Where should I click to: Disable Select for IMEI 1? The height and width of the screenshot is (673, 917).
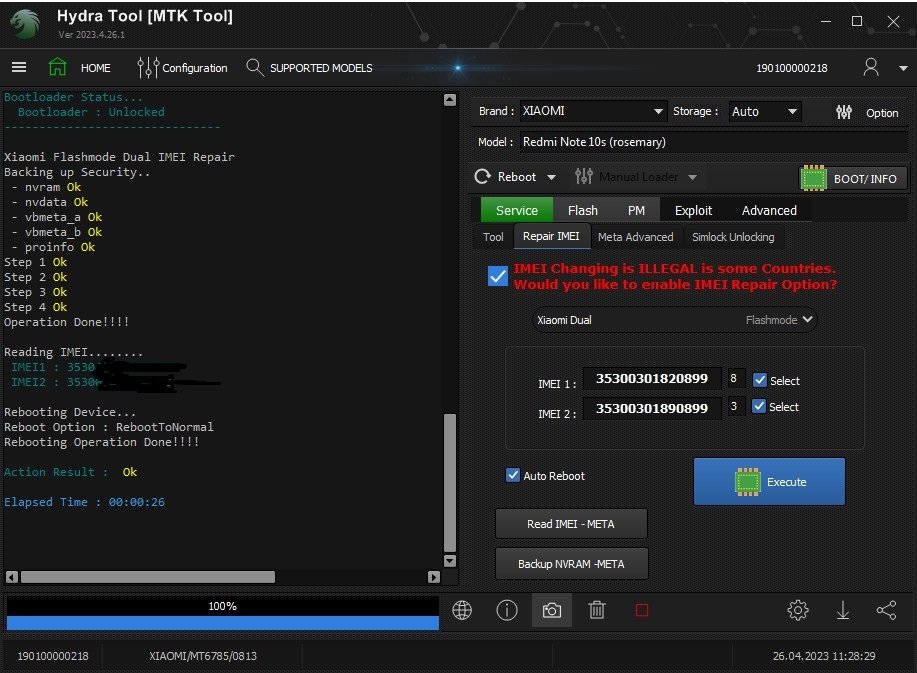[760, 380]
